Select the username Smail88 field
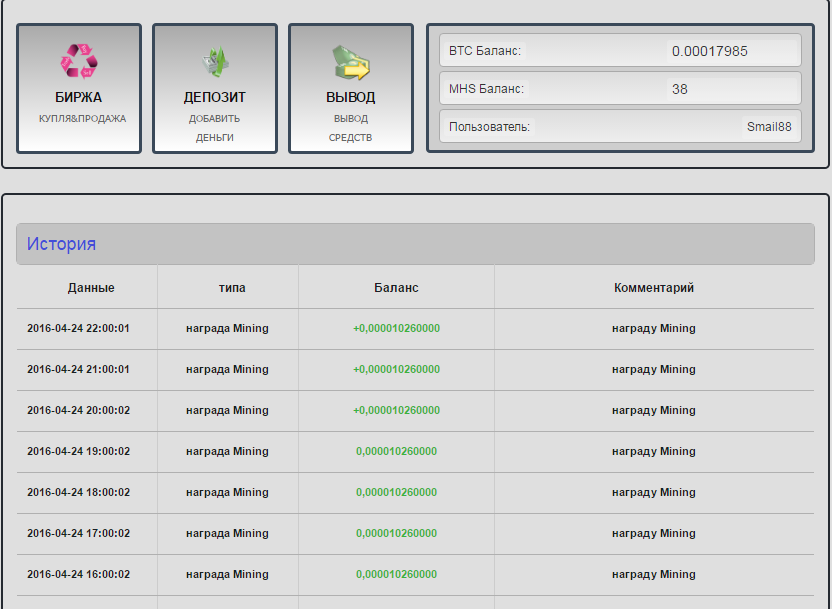The width and height of the screenshot is (832, 609). coord(768,127)
